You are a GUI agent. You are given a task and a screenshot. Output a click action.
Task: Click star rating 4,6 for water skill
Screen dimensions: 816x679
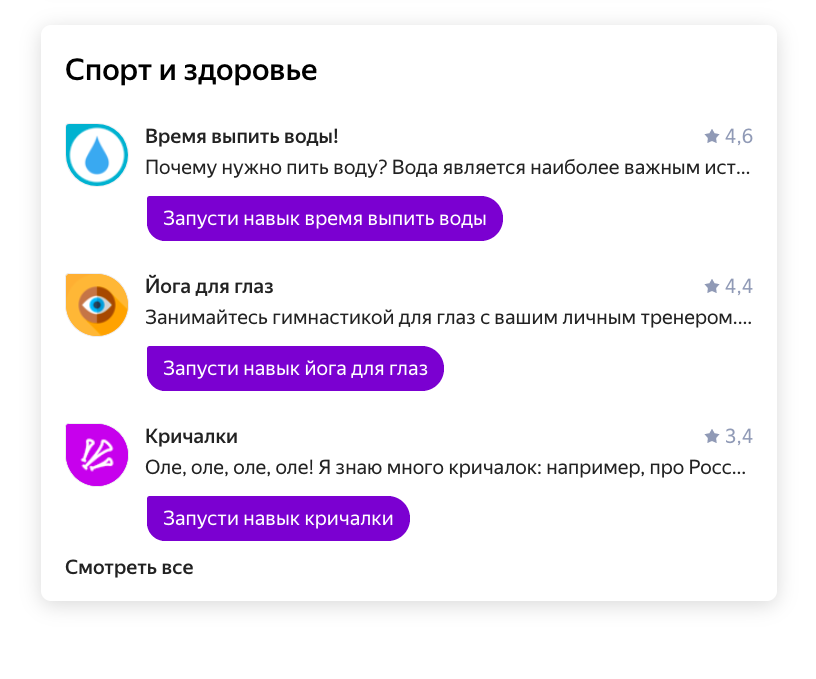[729, 136]
